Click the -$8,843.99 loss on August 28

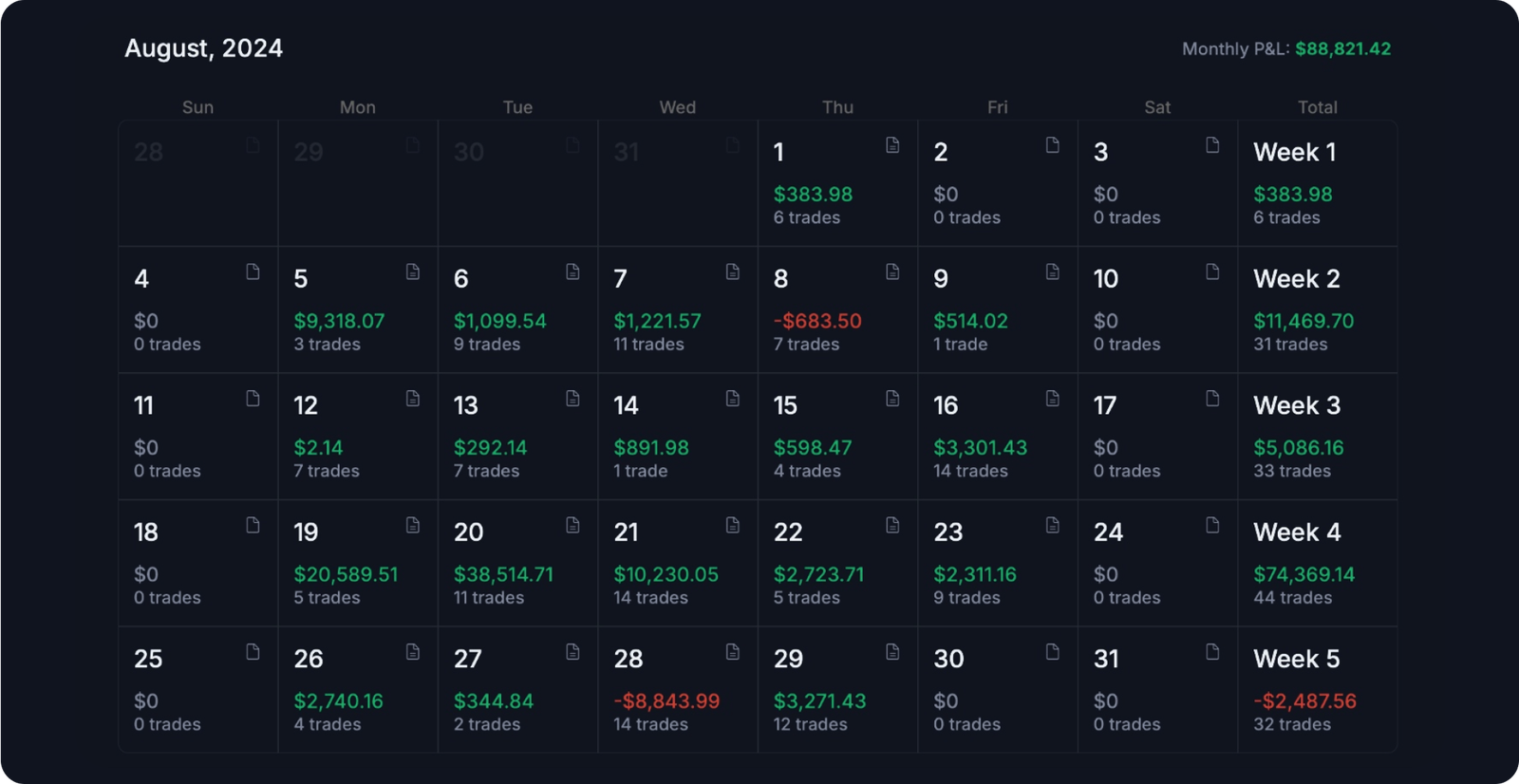pos(666,701)
